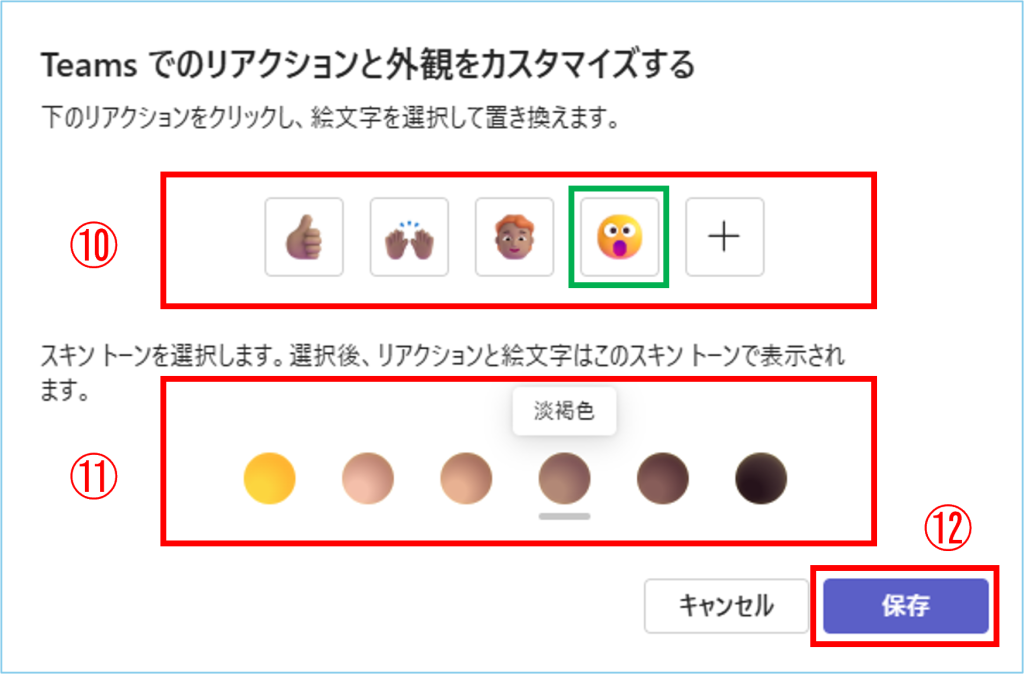Click the circled number 11 marker
The image size is (1024, 674).
click(94, 478)
